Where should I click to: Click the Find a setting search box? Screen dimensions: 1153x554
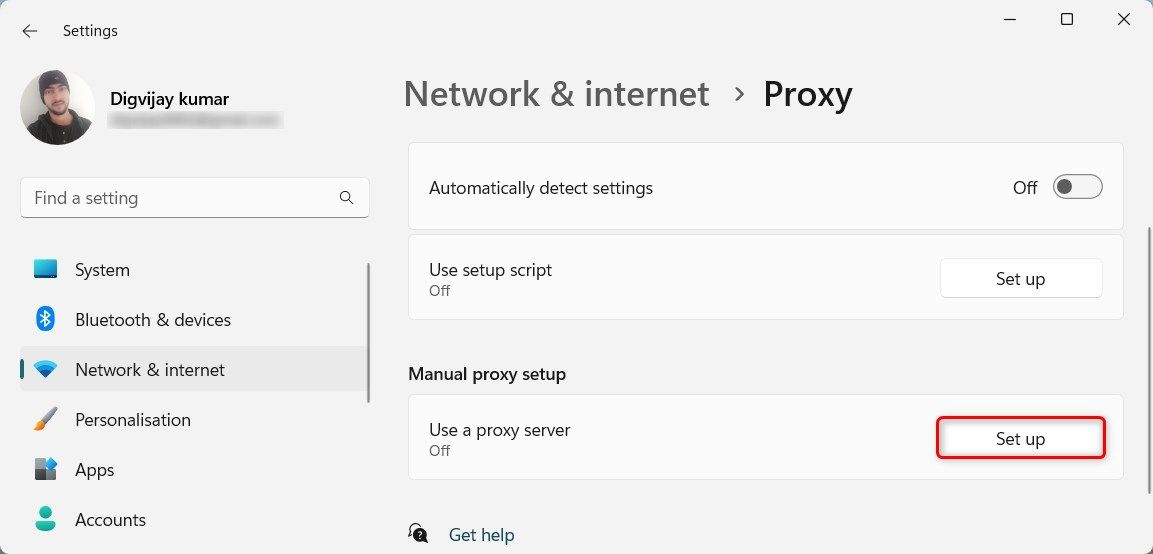180,198
